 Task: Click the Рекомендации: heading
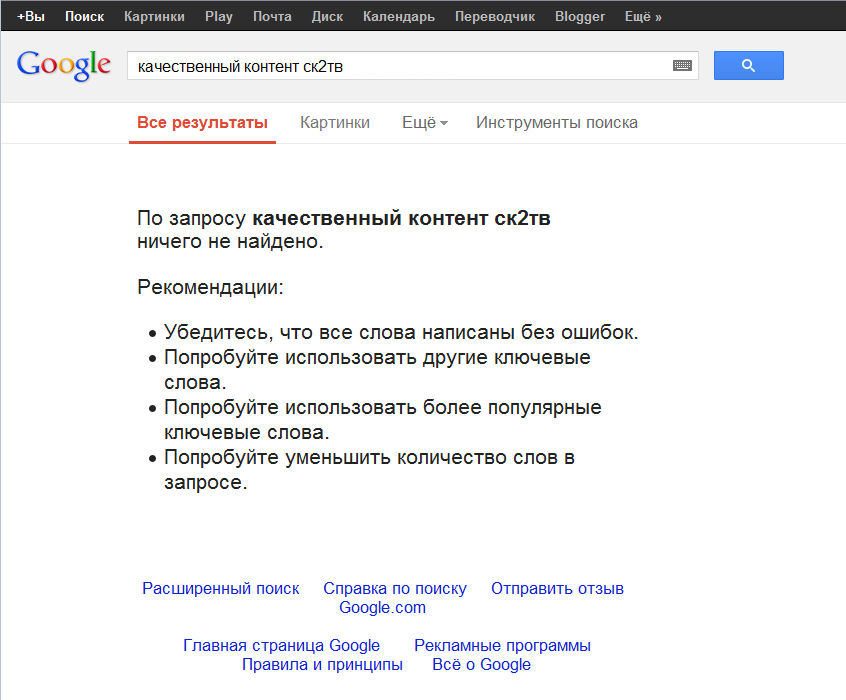[210, 287]
